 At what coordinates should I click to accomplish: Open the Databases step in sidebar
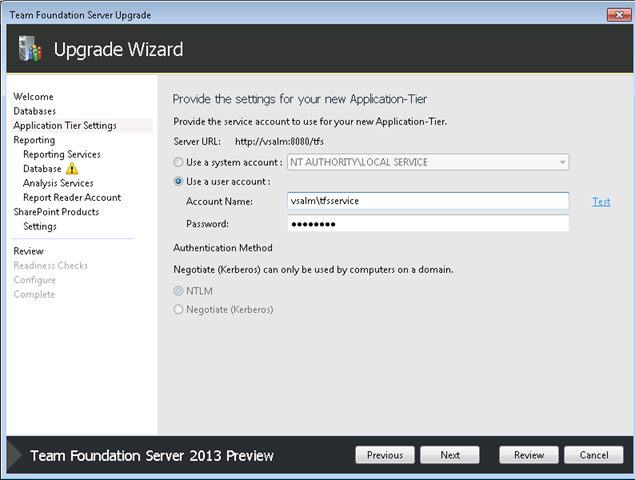pyautogui.click(x=34, y=111)
